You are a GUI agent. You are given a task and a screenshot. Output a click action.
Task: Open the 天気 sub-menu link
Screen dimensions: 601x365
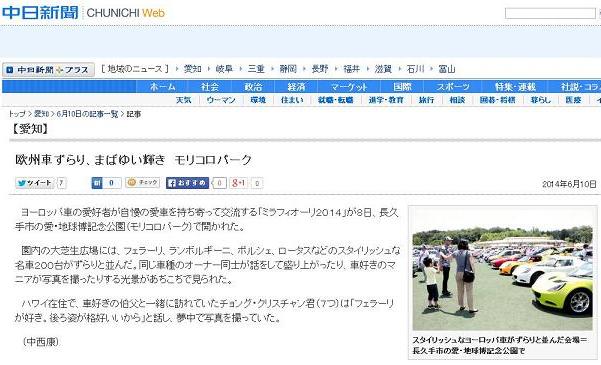184,100
